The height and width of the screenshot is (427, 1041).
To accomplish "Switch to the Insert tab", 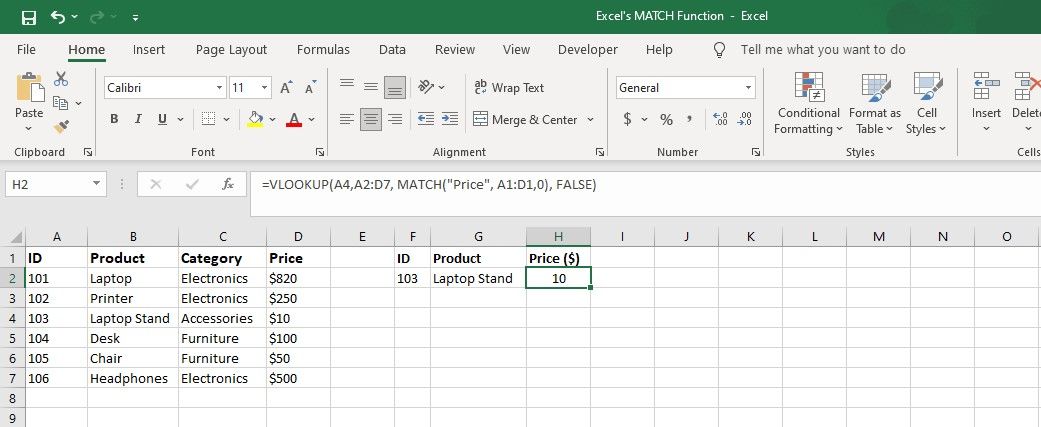I will pos(149,50).
